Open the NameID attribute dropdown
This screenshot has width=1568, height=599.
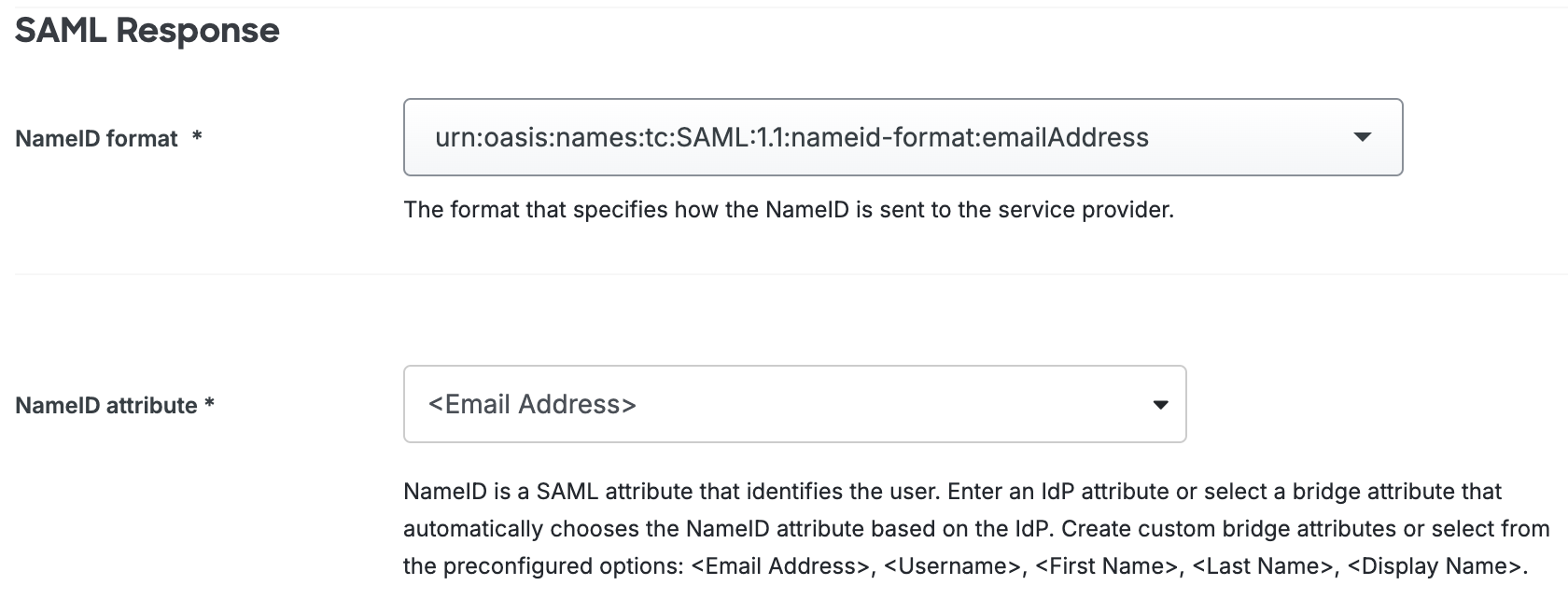pyautogui.click(x=793, y=404)
